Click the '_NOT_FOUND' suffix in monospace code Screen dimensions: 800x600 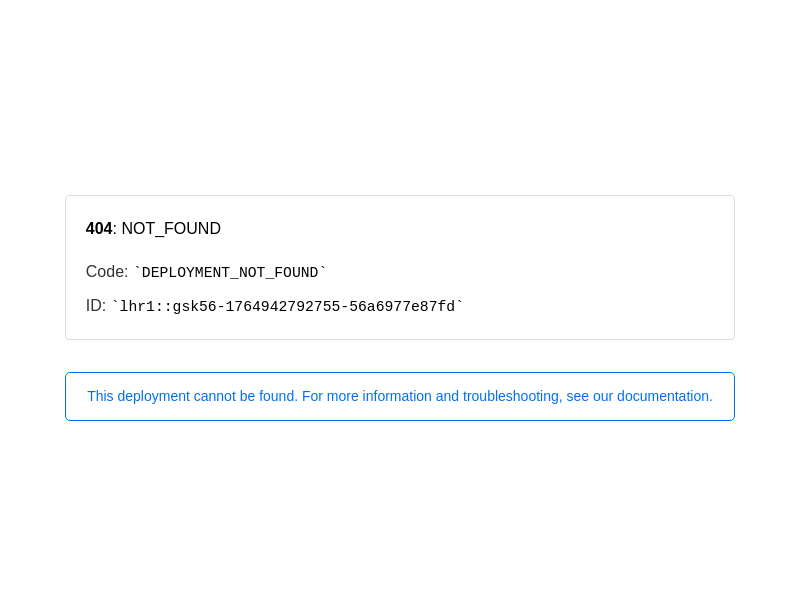click(274, 272)
